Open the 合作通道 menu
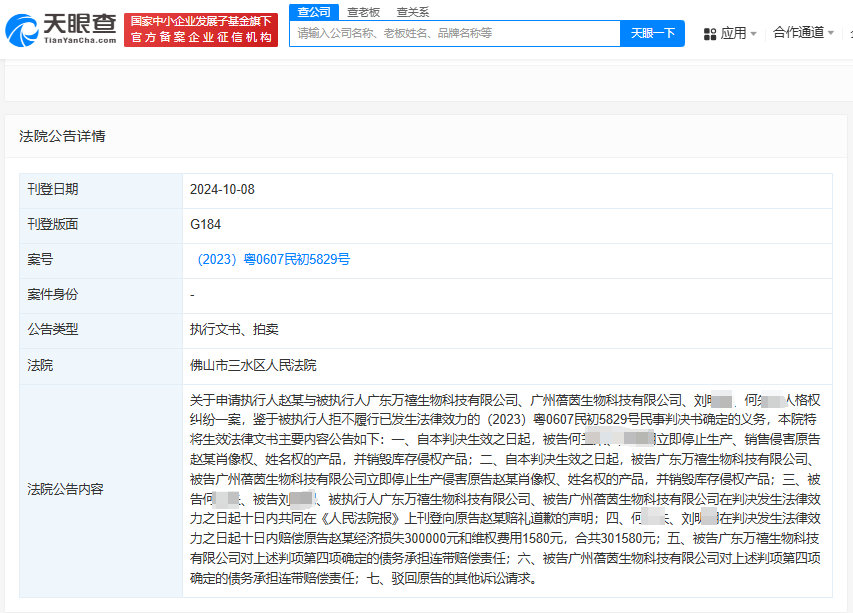853x613 pixels. tap(798, 33)
